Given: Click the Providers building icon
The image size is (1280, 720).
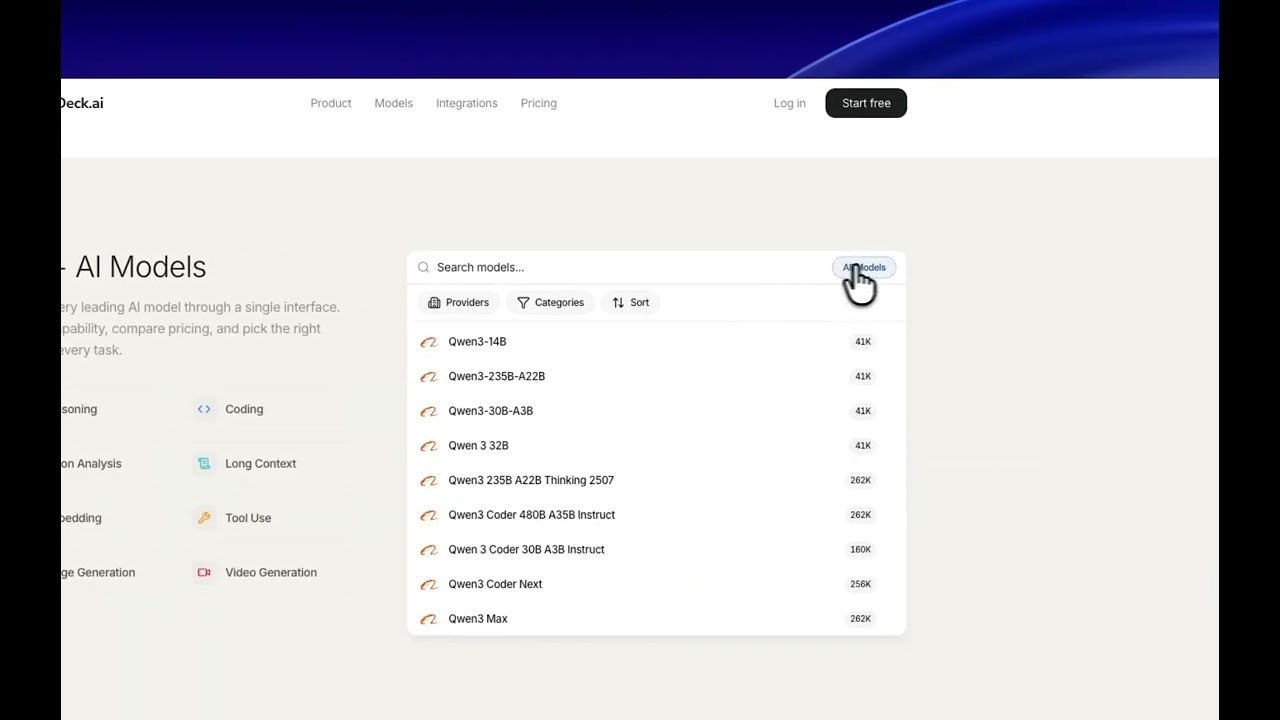Looking at the screenshot, I should coord(434,302).
